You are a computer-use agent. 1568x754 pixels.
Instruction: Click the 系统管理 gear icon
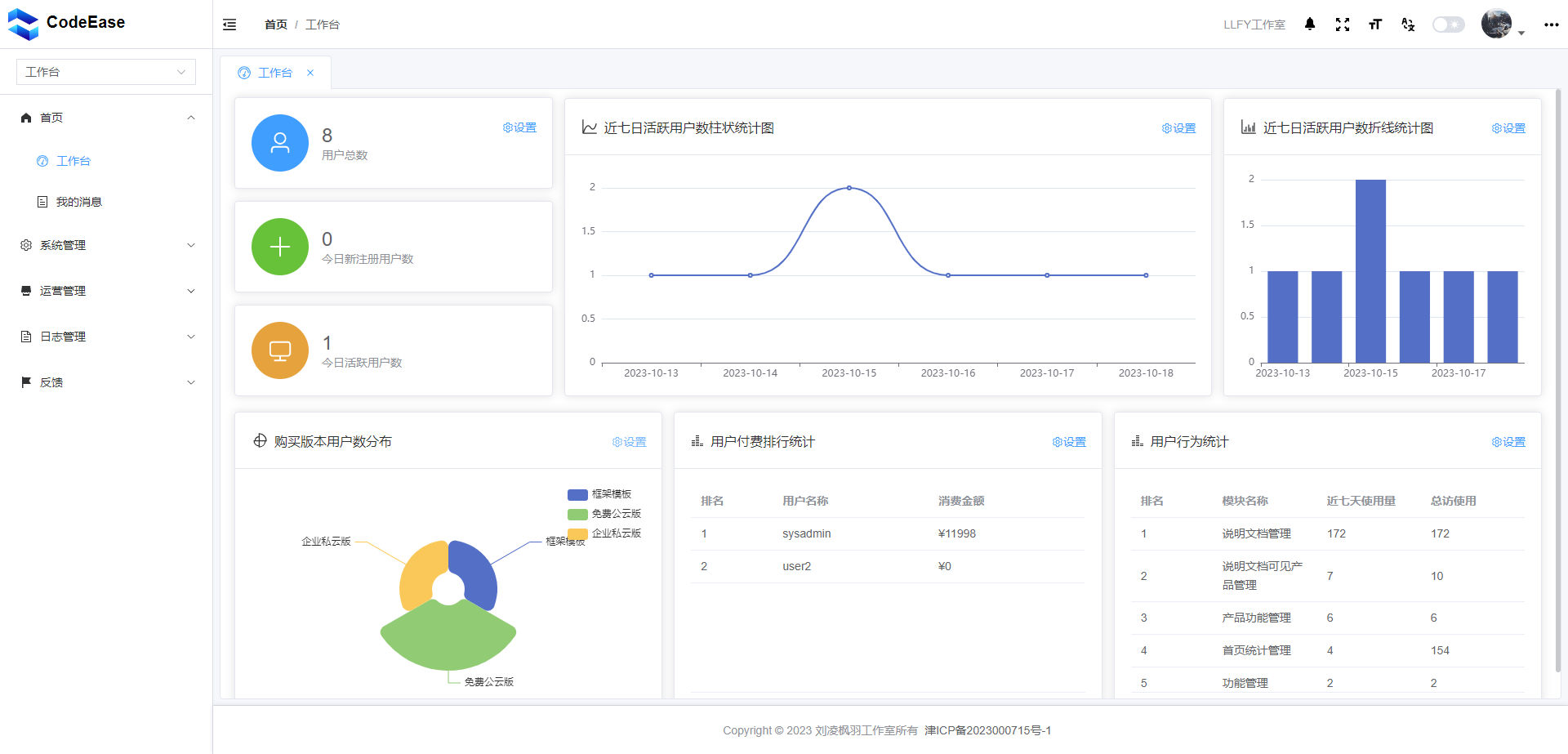[x=26, y=245]
